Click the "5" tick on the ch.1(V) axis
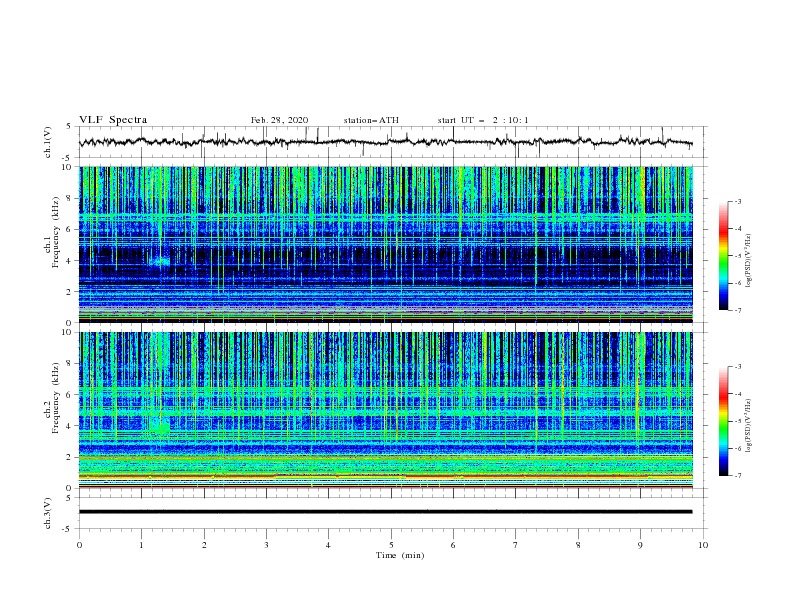The height and width of the screenshot is (612, 792). pos(70,126)
